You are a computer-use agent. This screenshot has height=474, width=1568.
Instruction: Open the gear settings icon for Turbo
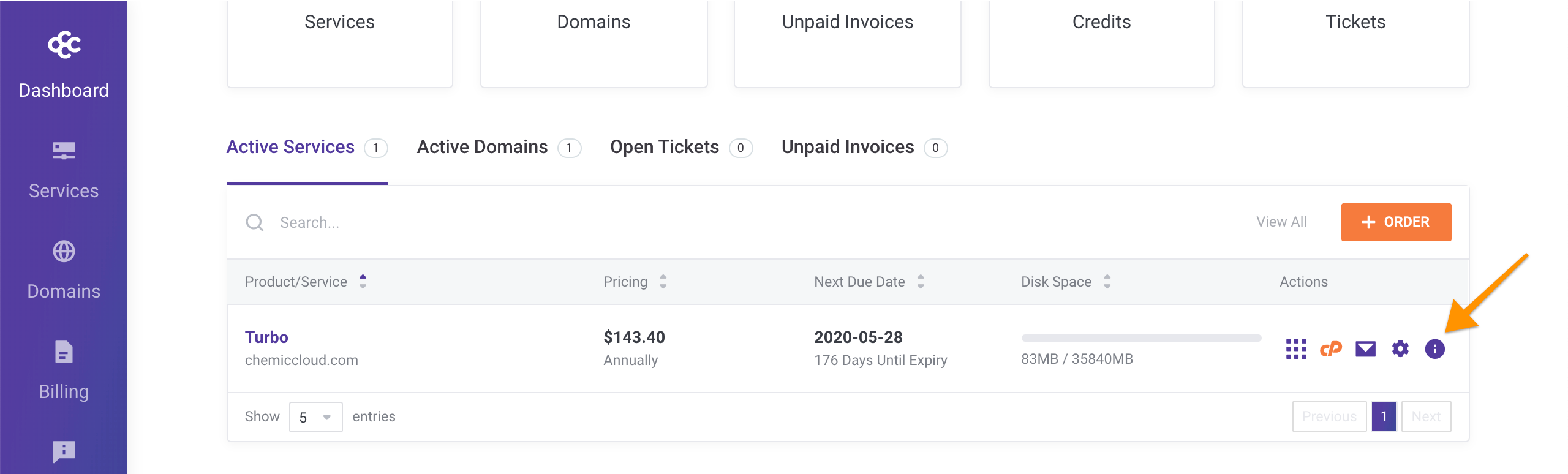click(1400, 349)
